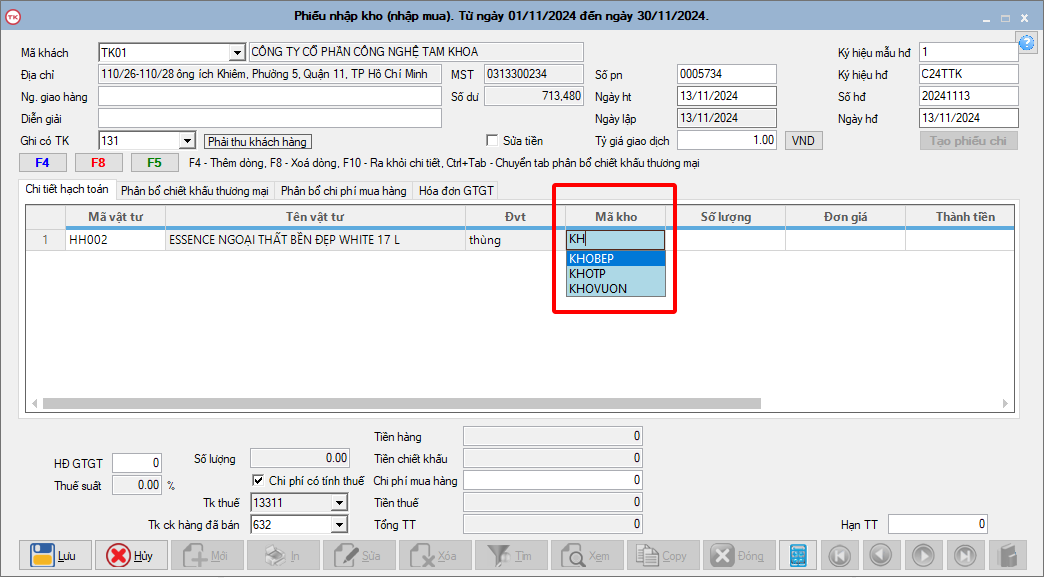
Task: Click the Ngày ht date field
Action: pyautogui.click(x=726, y=96)
